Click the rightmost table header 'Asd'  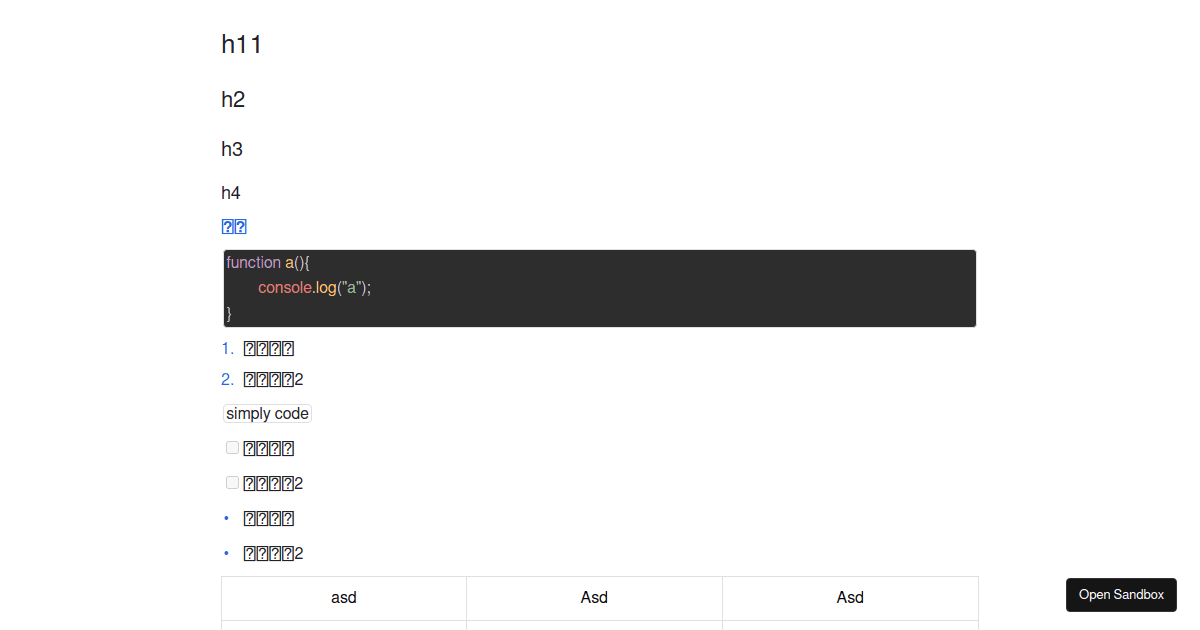click(x=849, y=597)
